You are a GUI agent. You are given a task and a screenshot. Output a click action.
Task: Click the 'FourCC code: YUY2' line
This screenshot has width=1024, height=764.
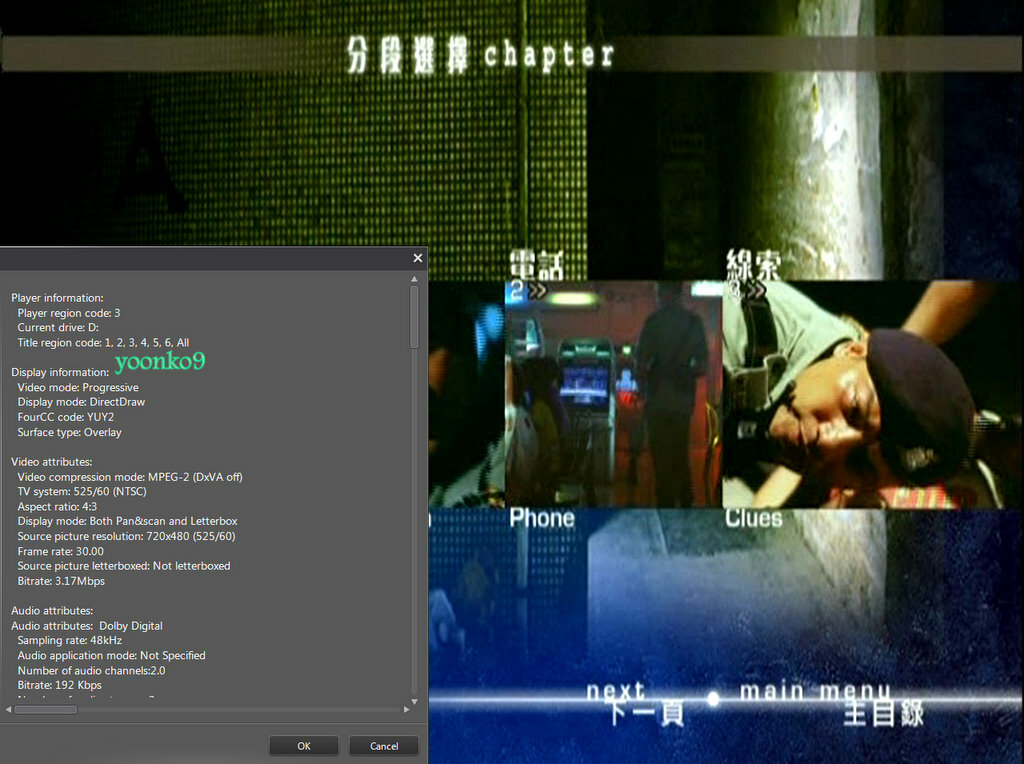coord(65,417)
